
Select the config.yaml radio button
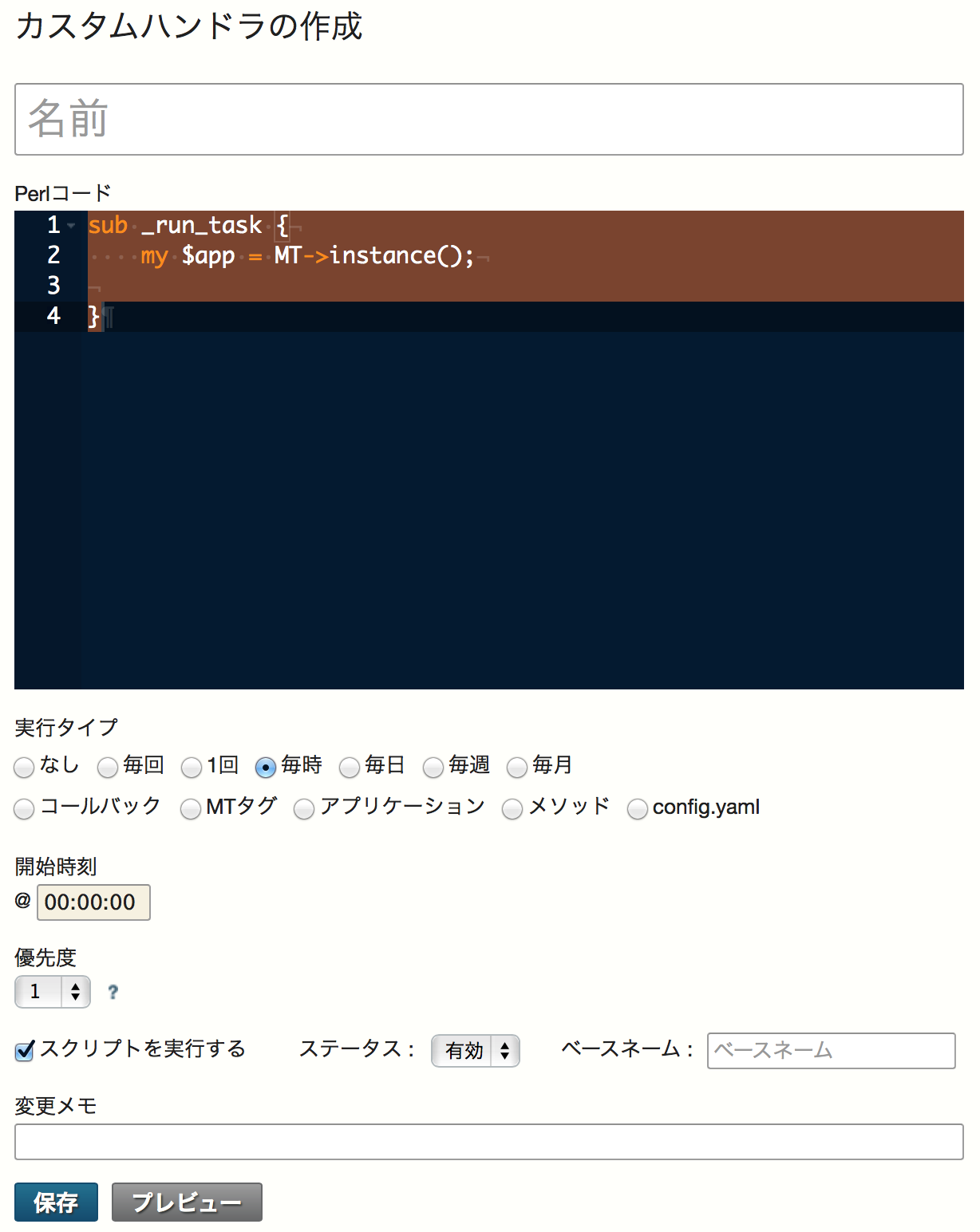[x=637, y=808]
